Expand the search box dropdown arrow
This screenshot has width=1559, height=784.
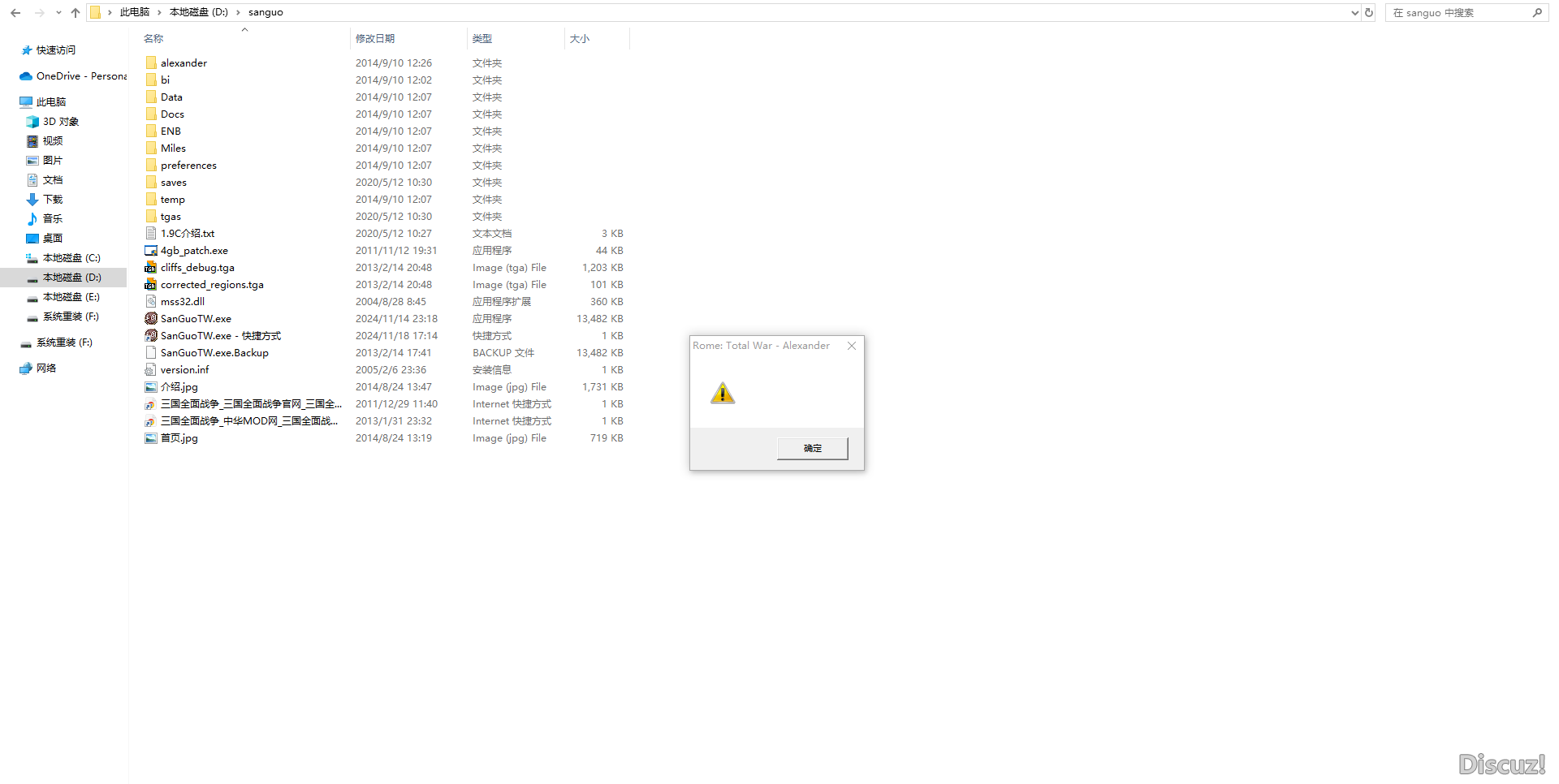[1354, 12]
